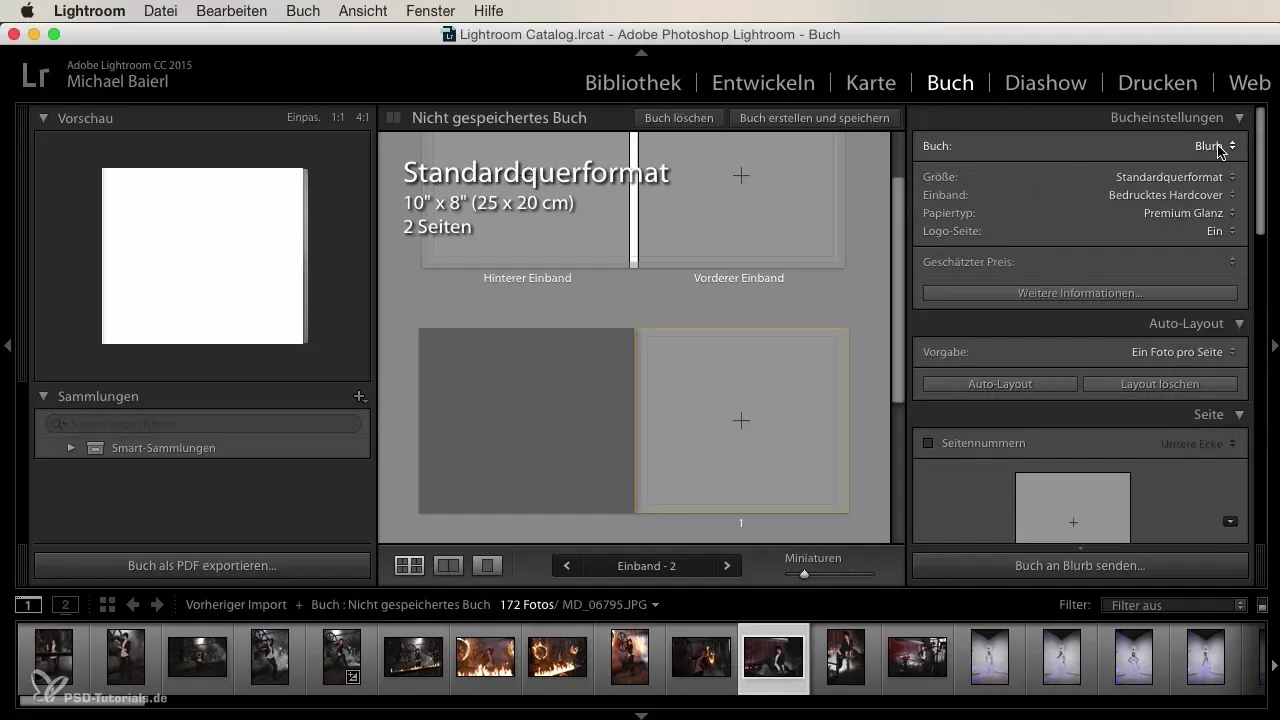This screenshot has height=720, width=1280.
Task: Expand Smart-Sammlungen tree item
Action: pos(71,448)
